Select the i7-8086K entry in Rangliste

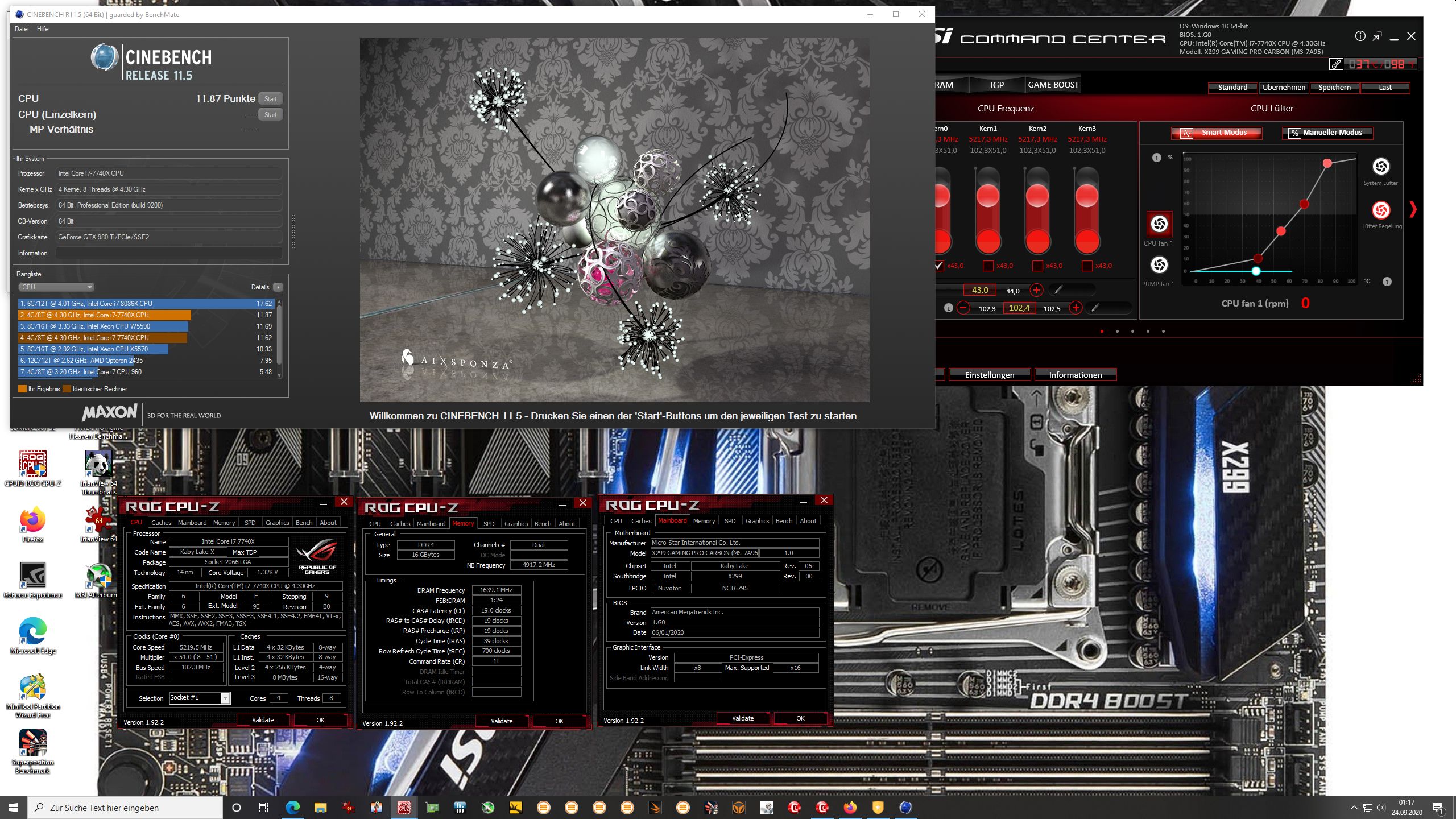(x=147, y=304)
